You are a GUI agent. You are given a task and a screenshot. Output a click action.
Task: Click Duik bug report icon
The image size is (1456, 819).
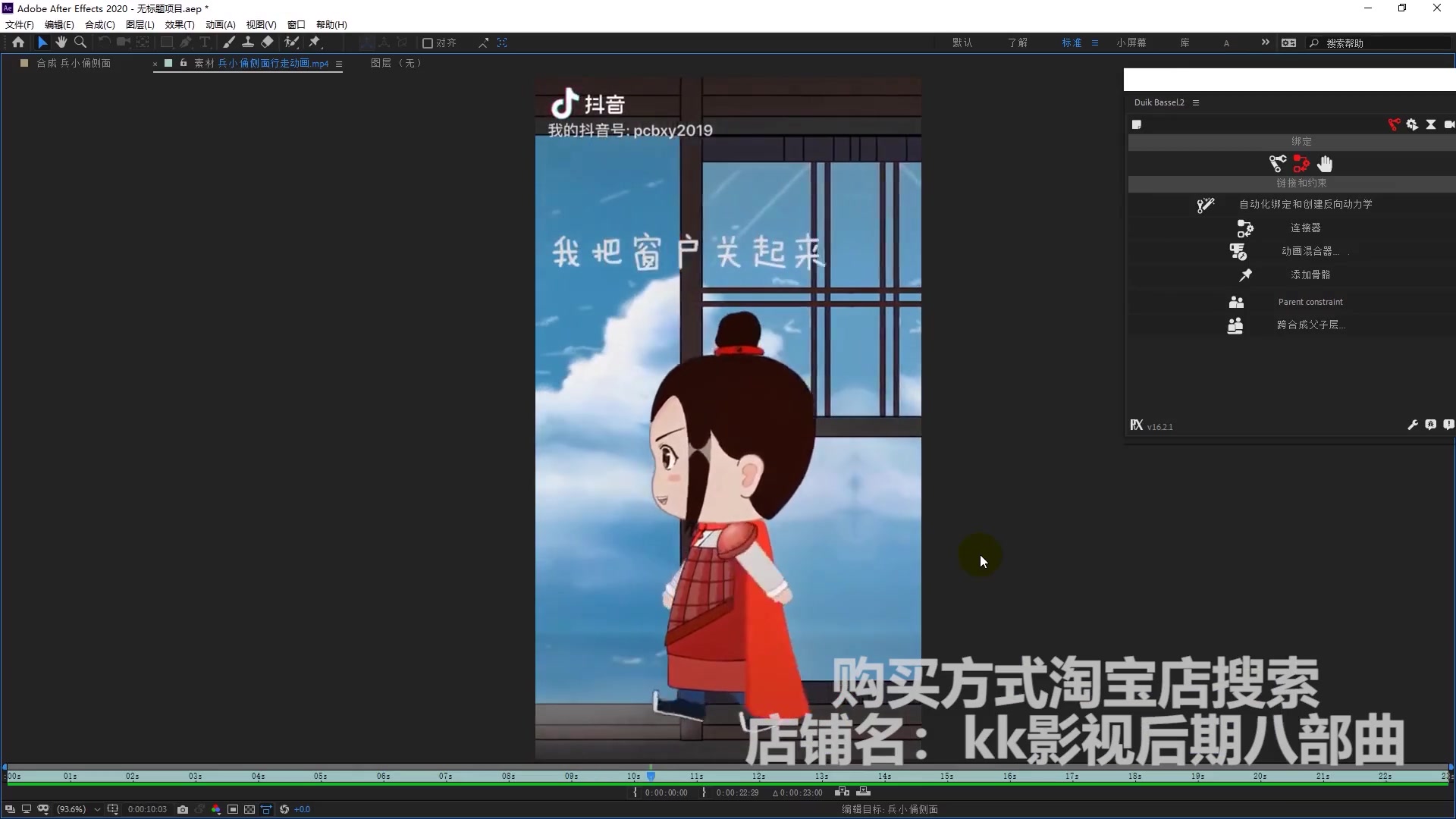point(1430,425)
